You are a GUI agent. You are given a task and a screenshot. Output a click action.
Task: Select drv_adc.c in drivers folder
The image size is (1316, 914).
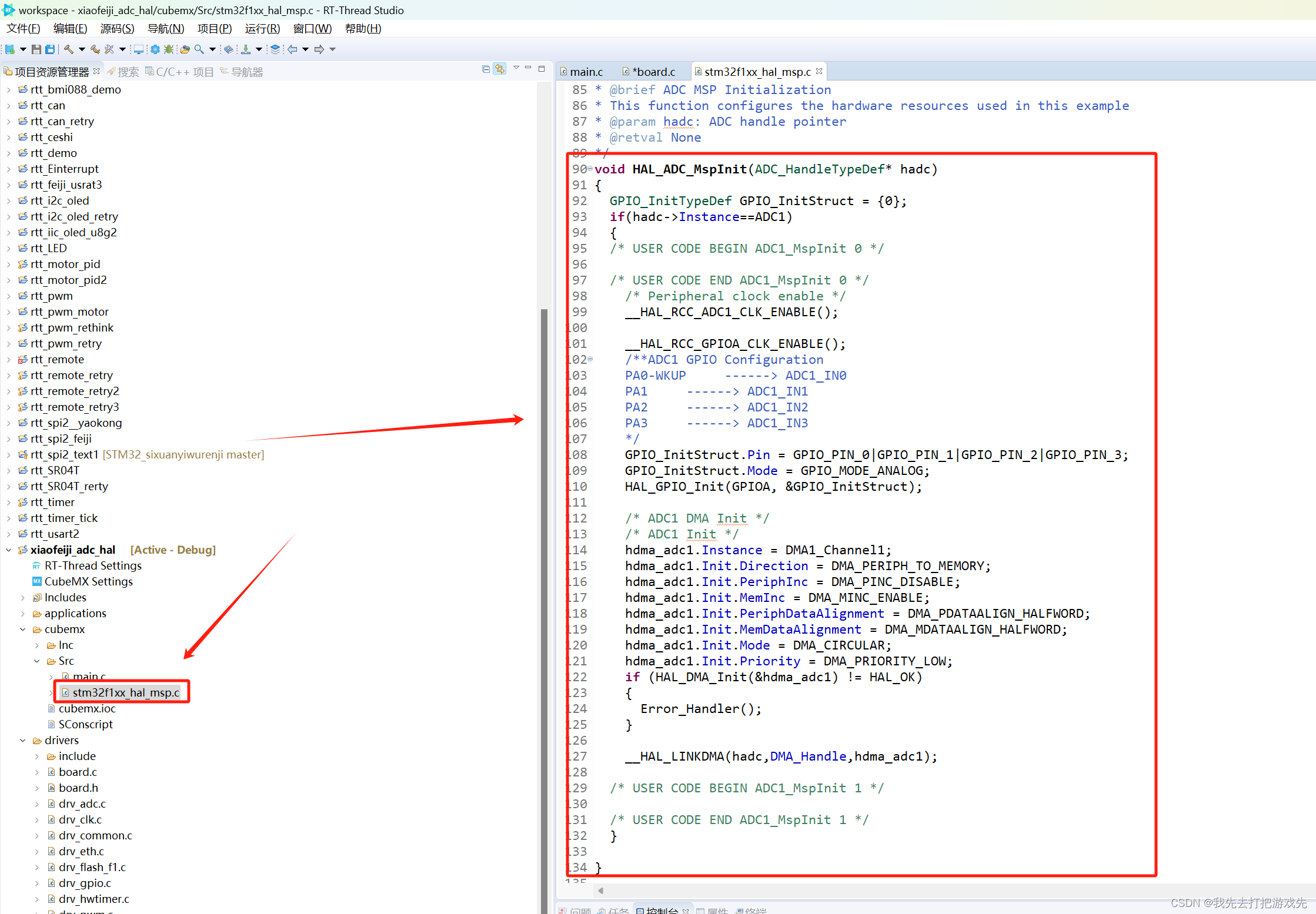(76, 803)
